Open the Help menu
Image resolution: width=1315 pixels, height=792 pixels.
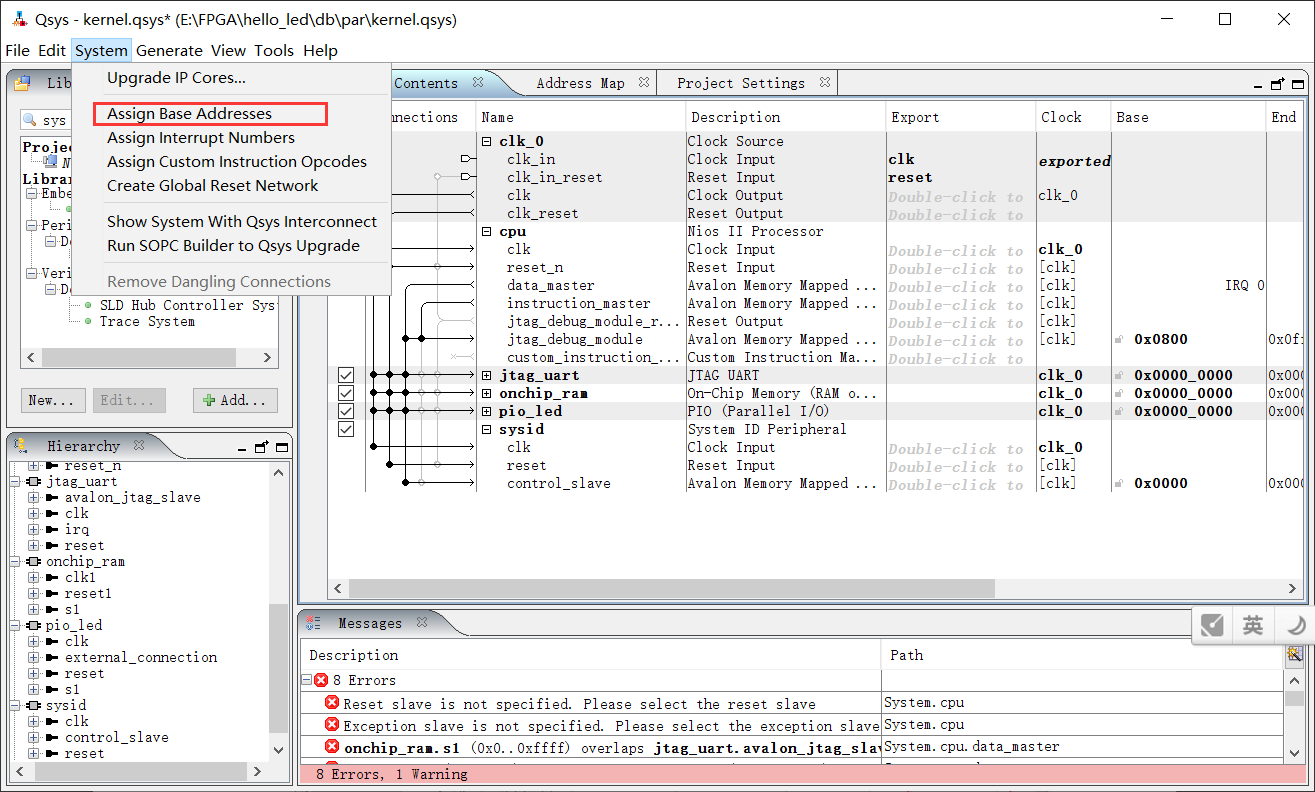(320, 50)
